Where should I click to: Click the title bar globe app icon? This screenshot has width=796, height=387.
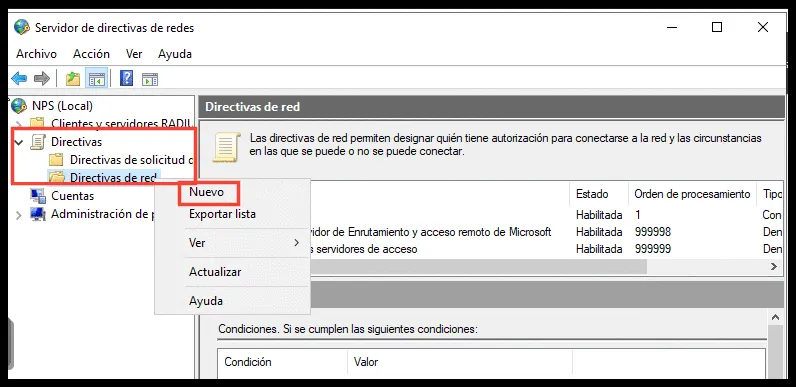point(22,27)
